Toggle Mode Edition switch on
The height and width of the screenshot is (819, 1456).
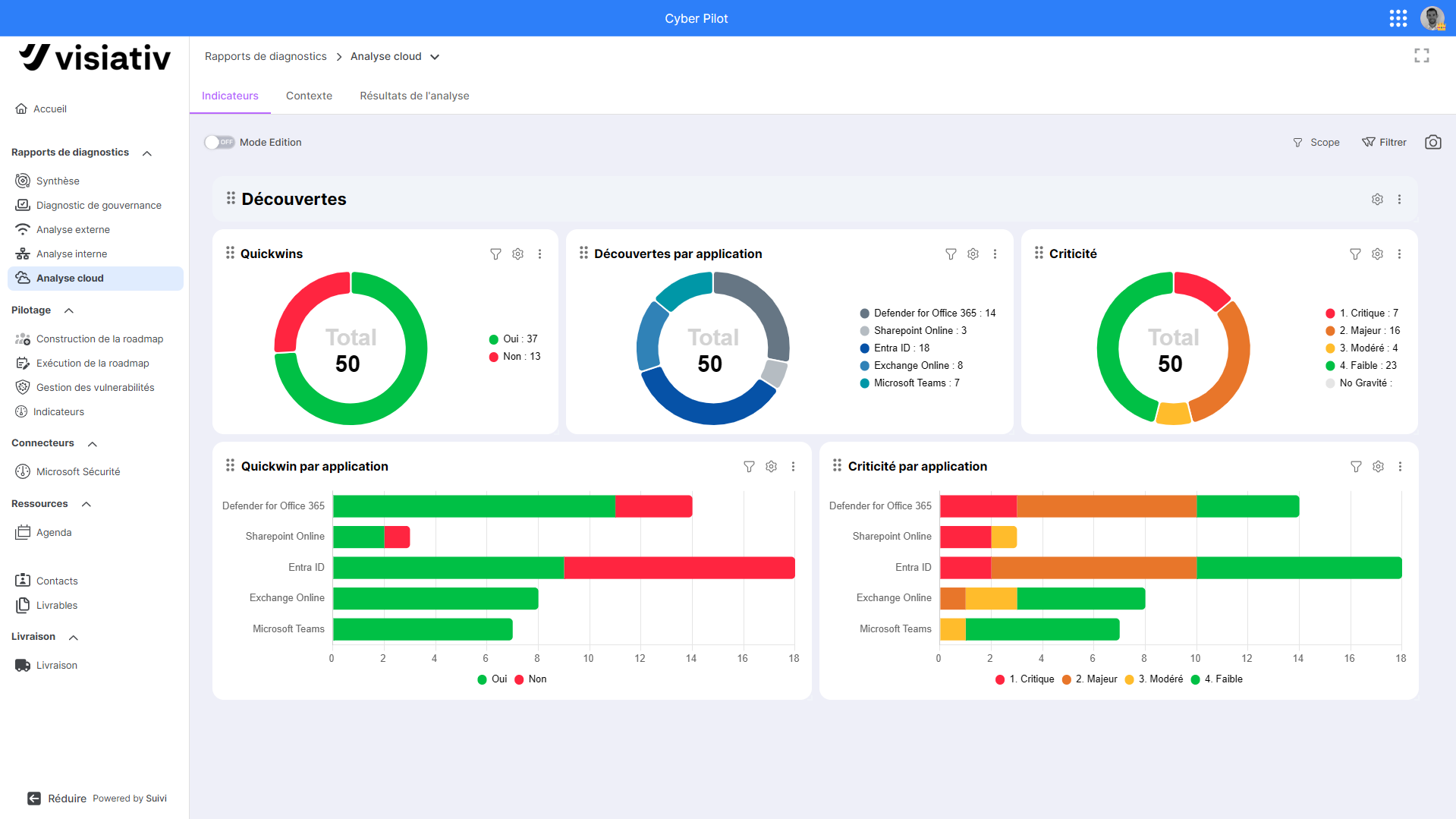(219, 142)
